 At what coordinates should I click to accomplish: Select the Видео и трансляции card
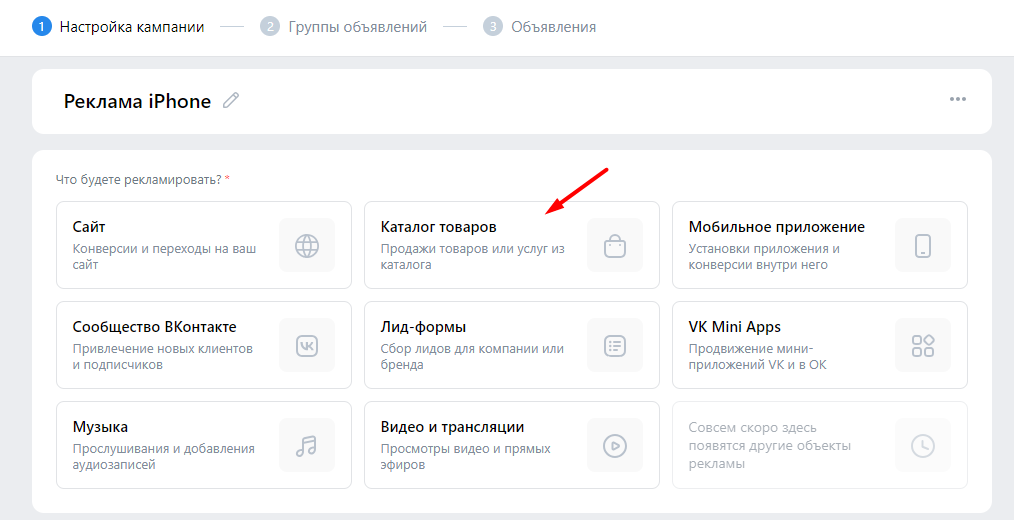pos(512,445)
